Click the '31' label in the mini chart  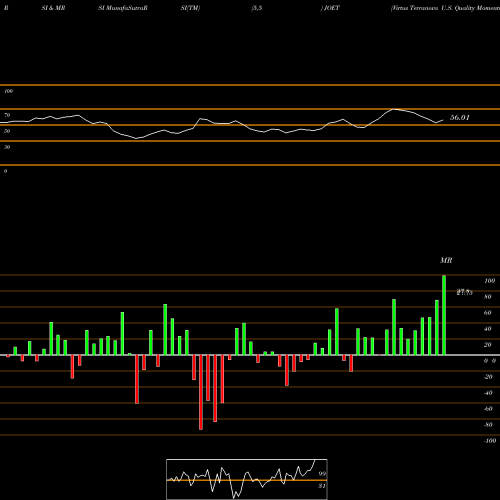click(x=322, y=486)
